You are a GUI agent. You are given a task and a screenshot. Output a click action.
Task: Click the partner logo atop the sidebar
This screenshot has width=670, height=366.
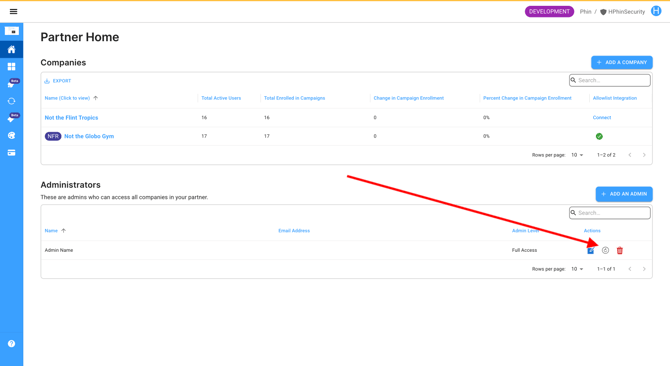click(x=12, y=31)
